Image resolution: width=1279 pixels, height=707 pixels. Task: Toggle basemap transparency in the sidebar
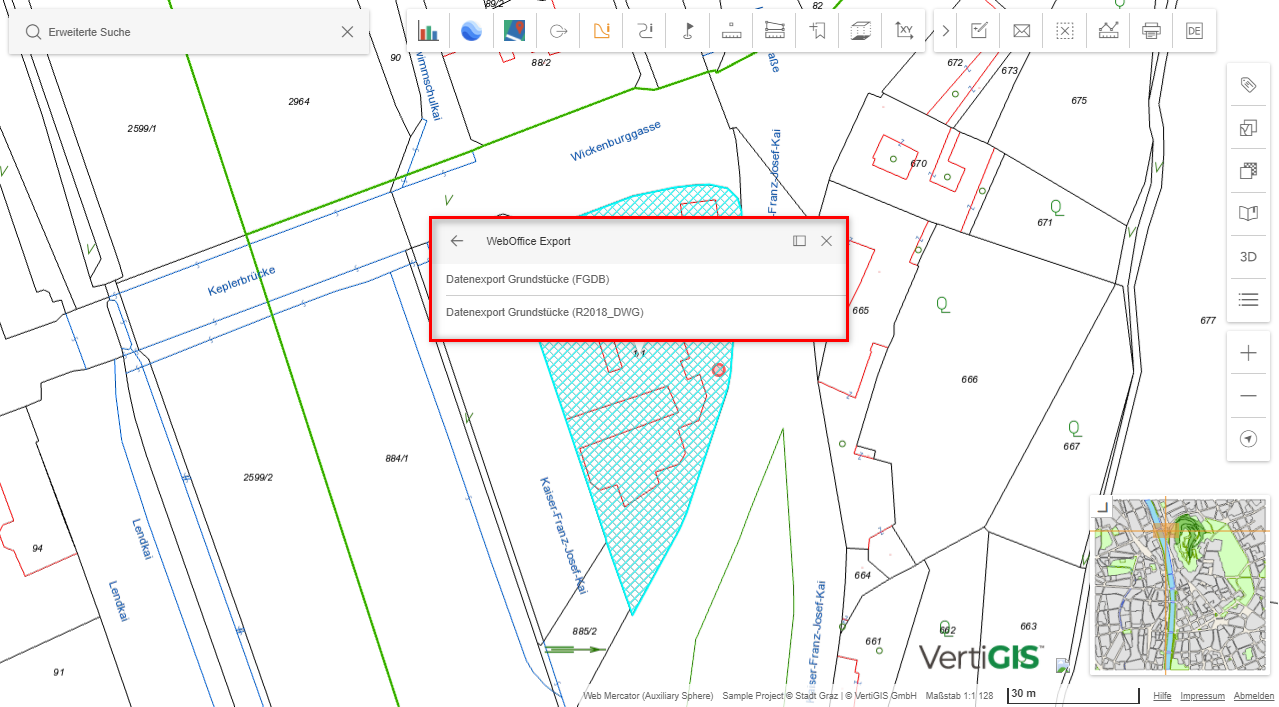[x=1247, y=170]
